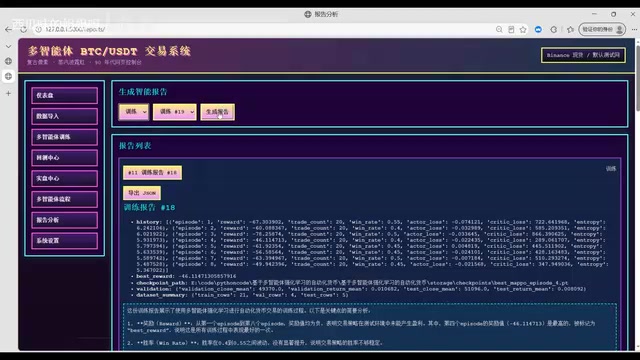Open 实盘中心 in the sidebar
The width and height of the screenshot is (640, 360).
(64, 178)
